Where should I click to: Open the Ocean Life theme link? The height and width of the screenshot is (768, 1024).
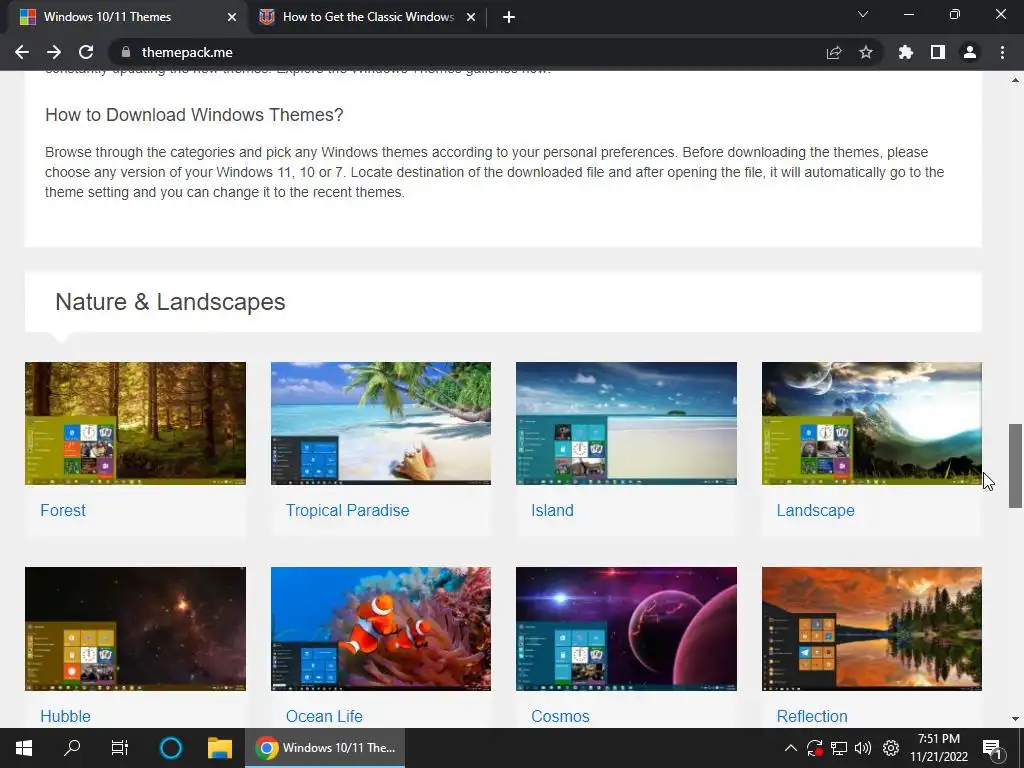324,716
